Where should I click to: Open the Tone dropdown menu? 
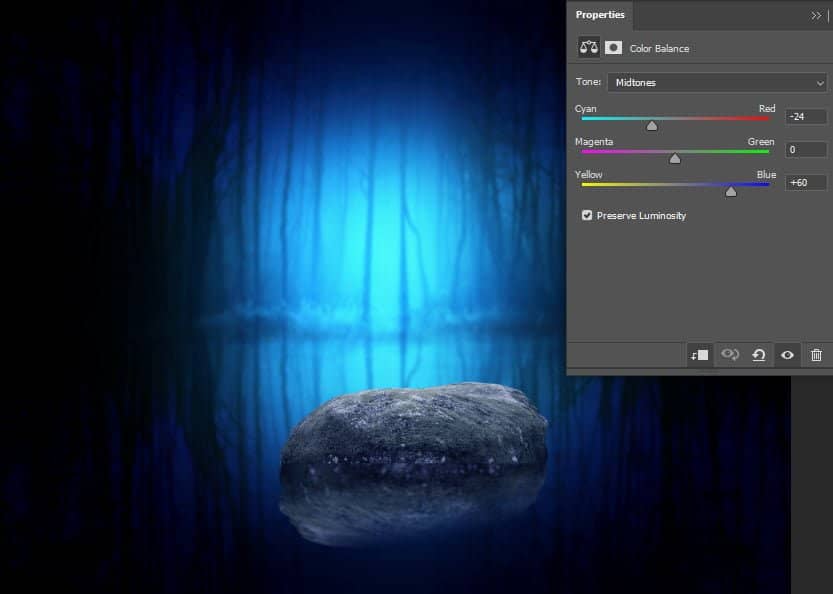tap(717, 82)
